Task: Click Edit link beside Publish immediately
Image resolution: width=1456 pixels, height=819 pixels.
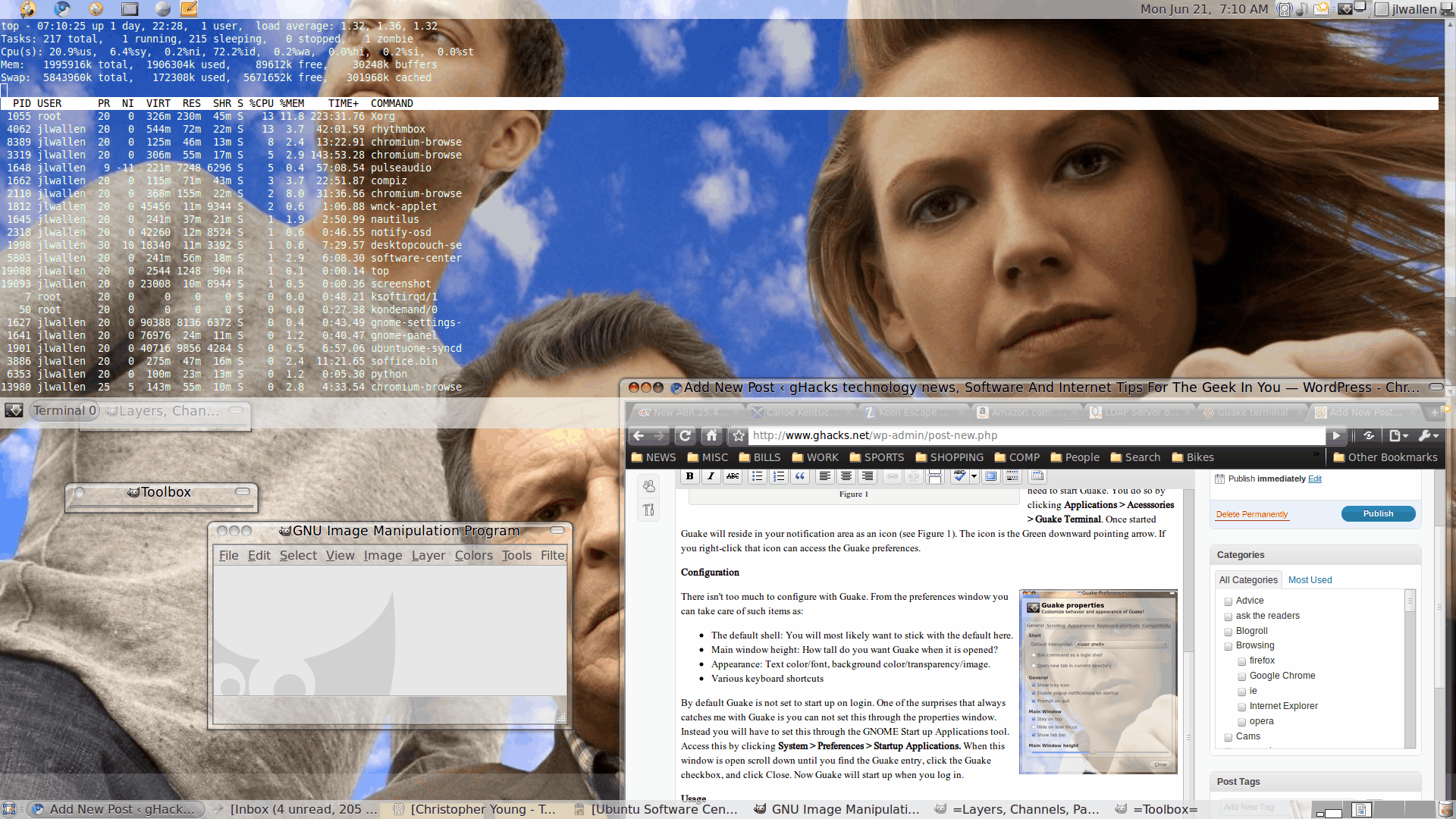Action: click(x=1314, y=479)
